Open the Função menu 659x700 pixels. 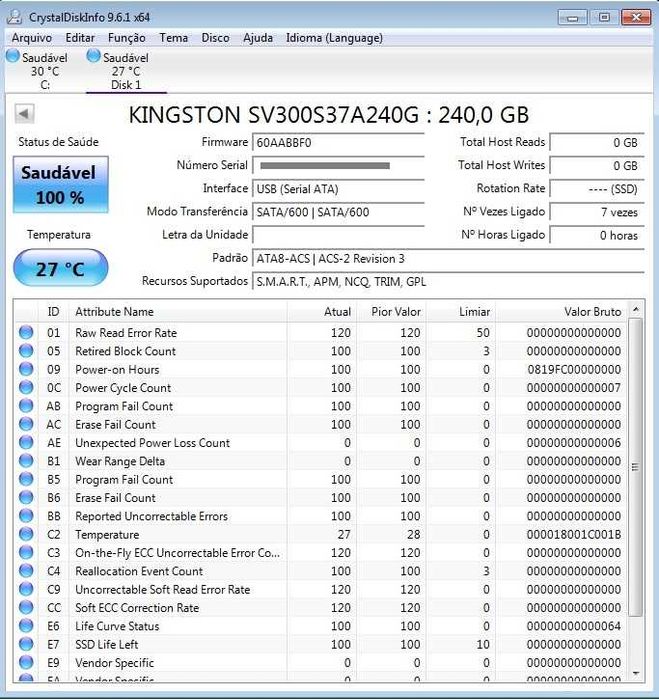point(127,38)
